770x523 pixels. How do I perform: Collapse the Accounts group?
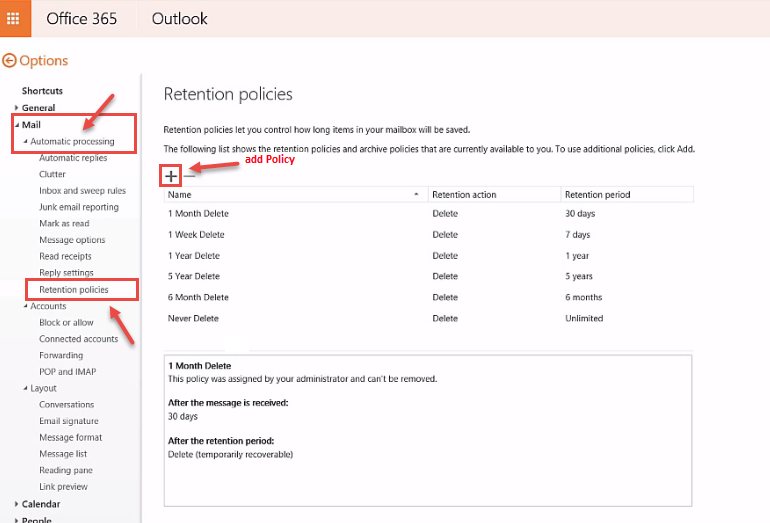click(x=26, y=306)
